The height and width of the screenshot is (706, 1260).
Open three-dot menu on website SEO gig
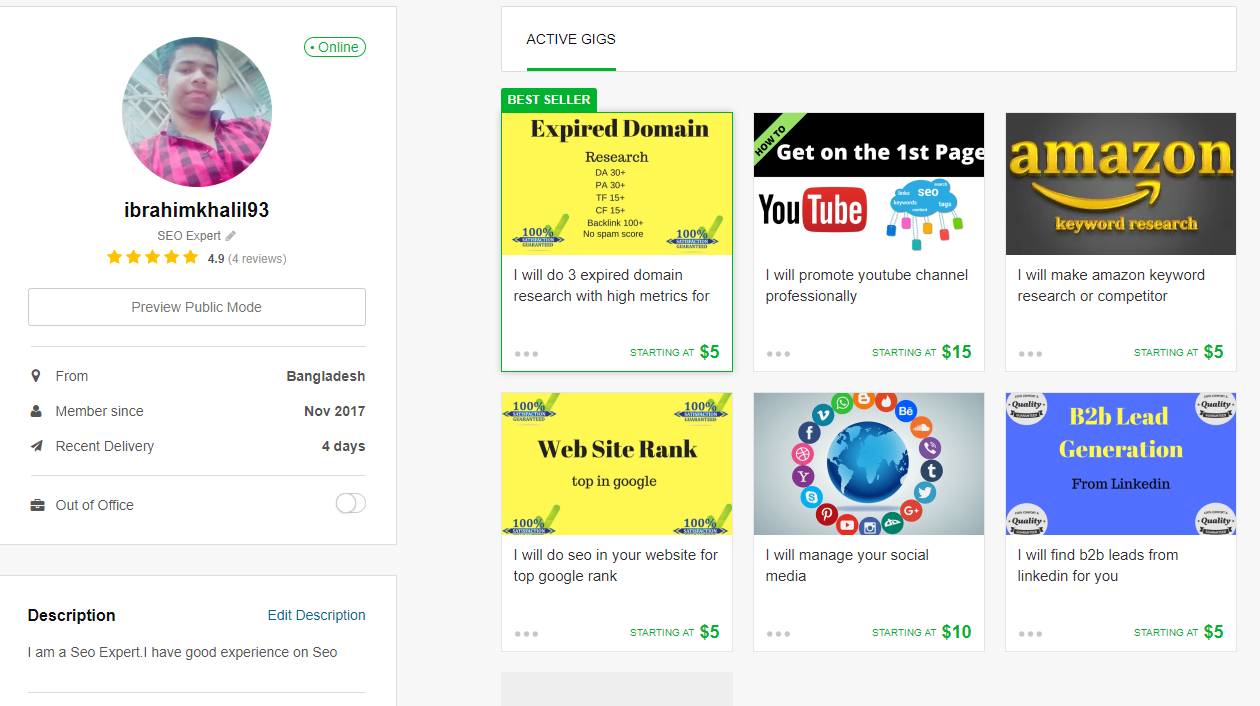(x=527, y=633)
